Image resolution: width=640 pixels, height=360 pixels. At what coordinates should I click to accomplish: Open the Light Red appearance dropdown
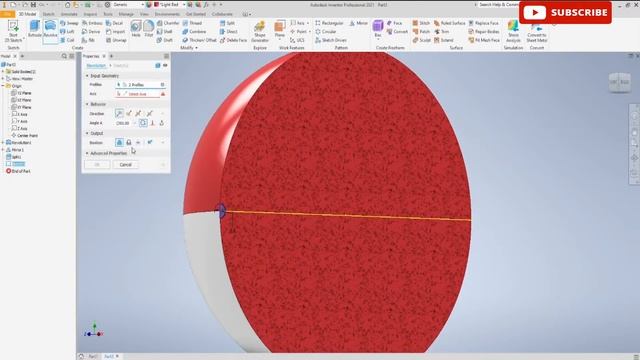tap(184, 4)
